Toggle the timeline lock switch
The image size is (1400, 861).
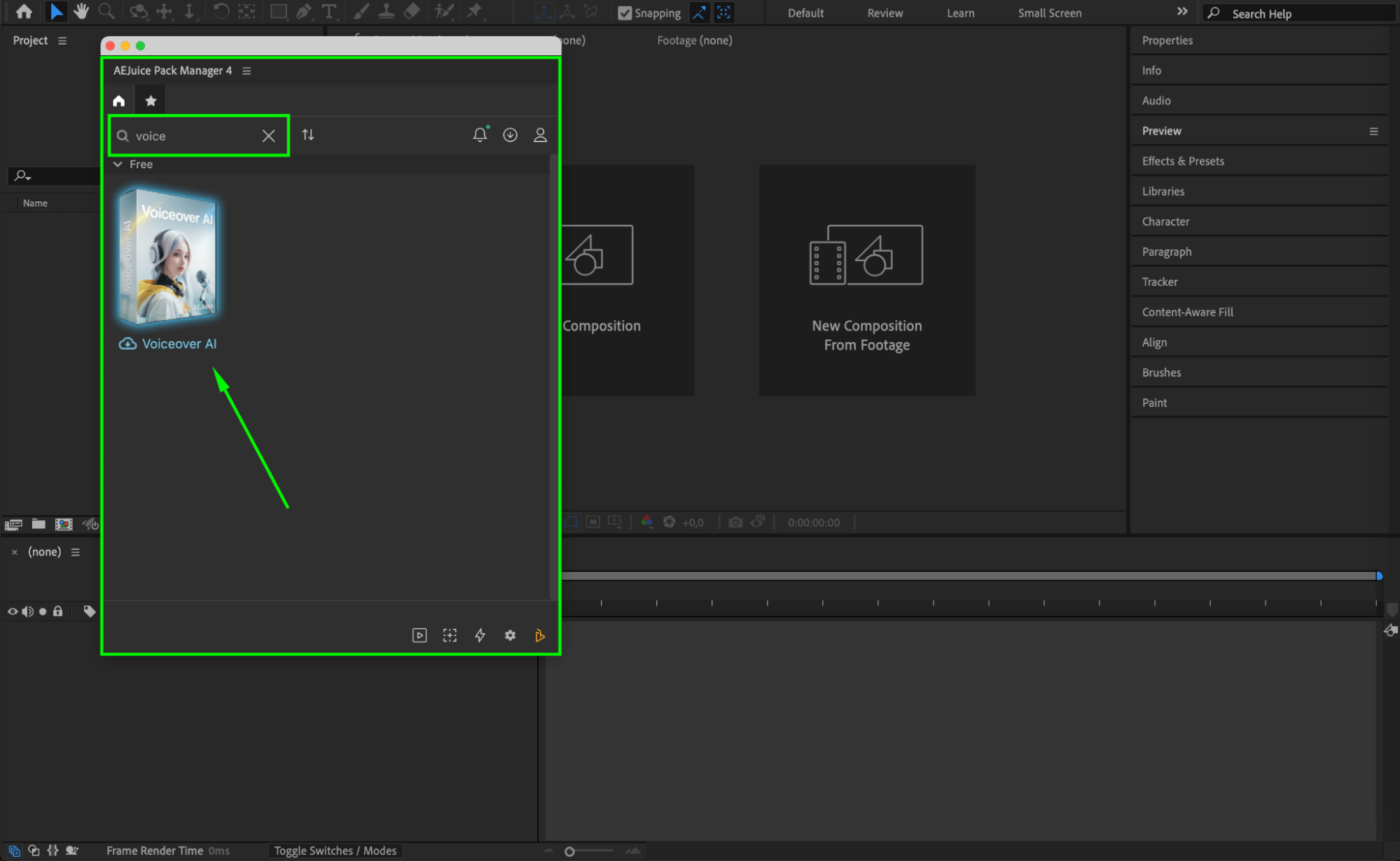[x=58, y=612]
